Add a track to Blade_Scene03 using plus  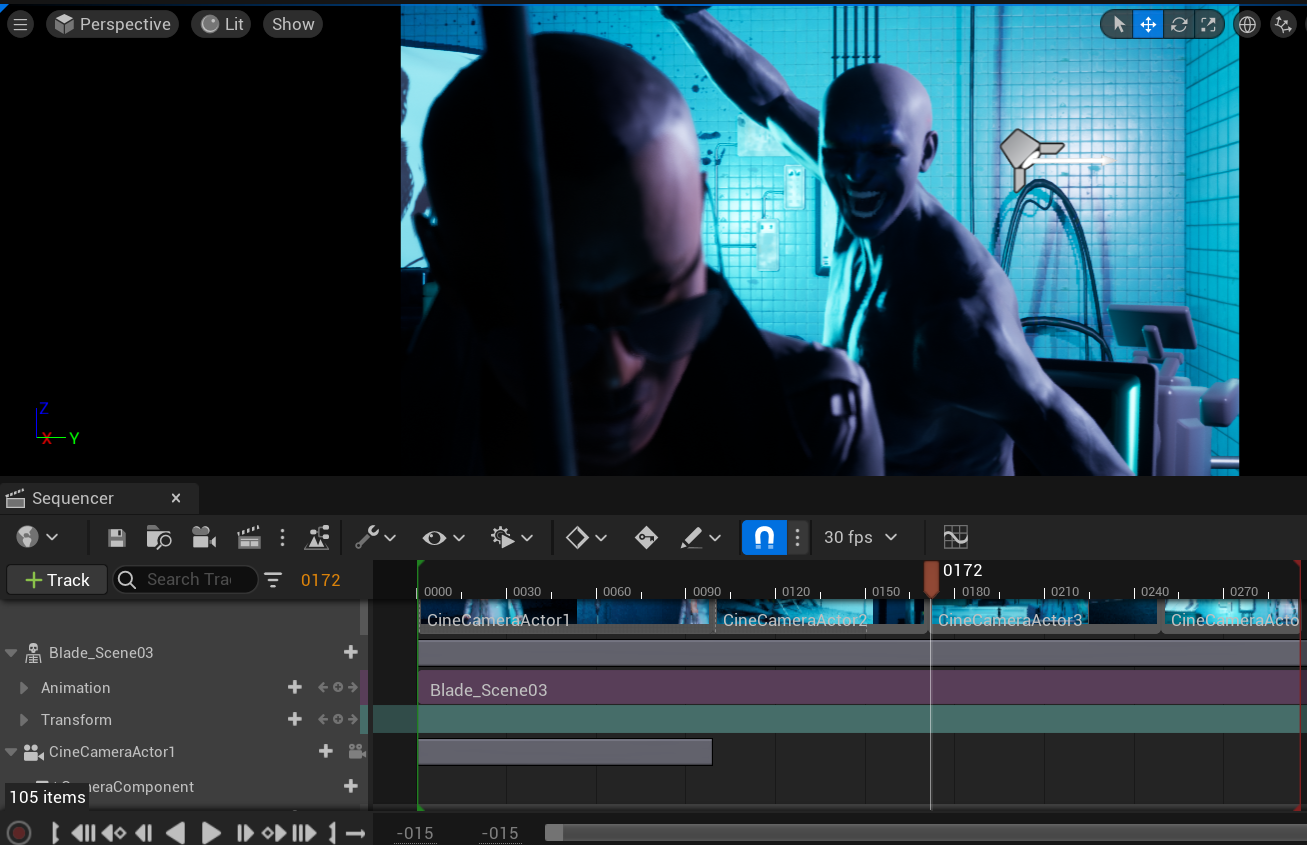(x=351, y=653)
